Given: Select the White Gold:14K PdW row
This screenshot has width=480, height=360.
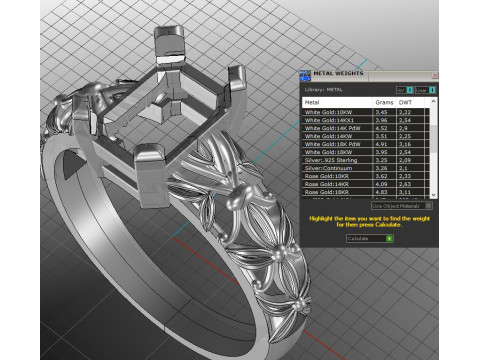Looking at the screenshot, I should click(366, 128).
